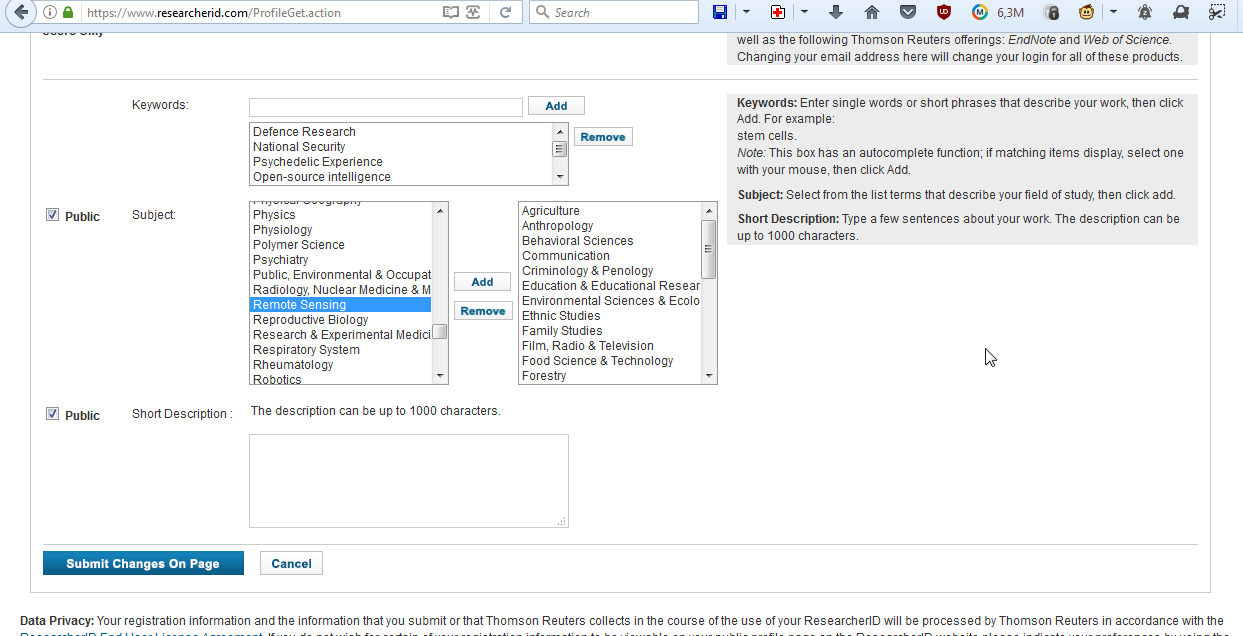Open the uBlock Origin shield icon
This screenshot has width=1243, height=636.
(x=944, y=12)
